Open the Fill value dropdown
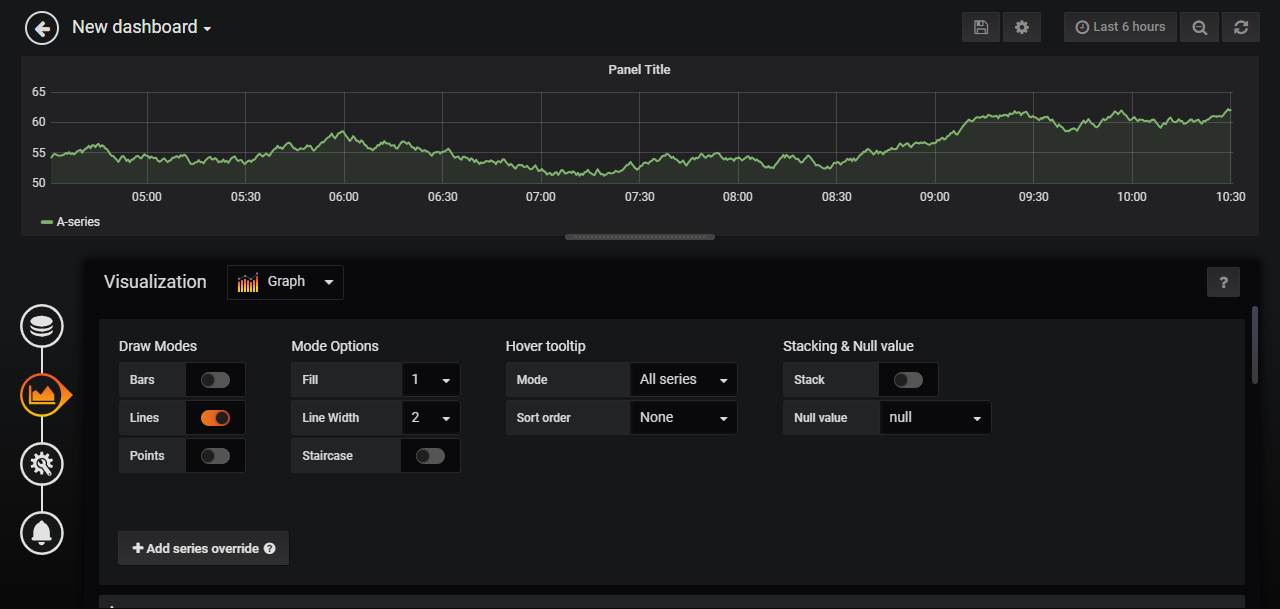This screenshot has height=609, width=1280. point(431,380)
